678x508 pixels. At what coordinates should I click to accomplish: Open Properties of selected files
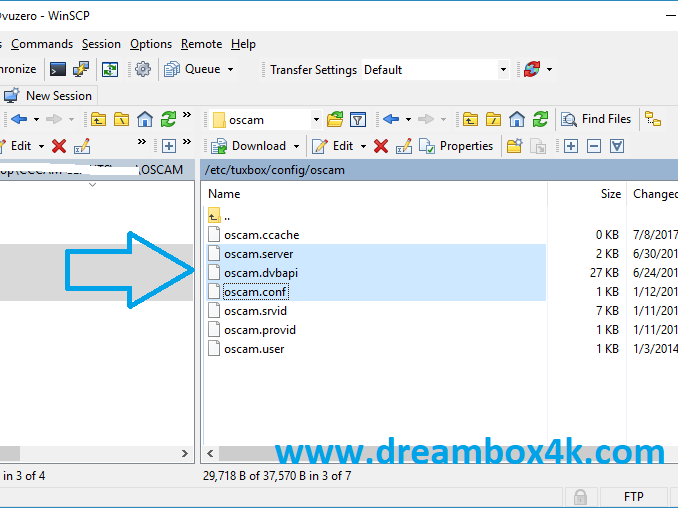456,146
